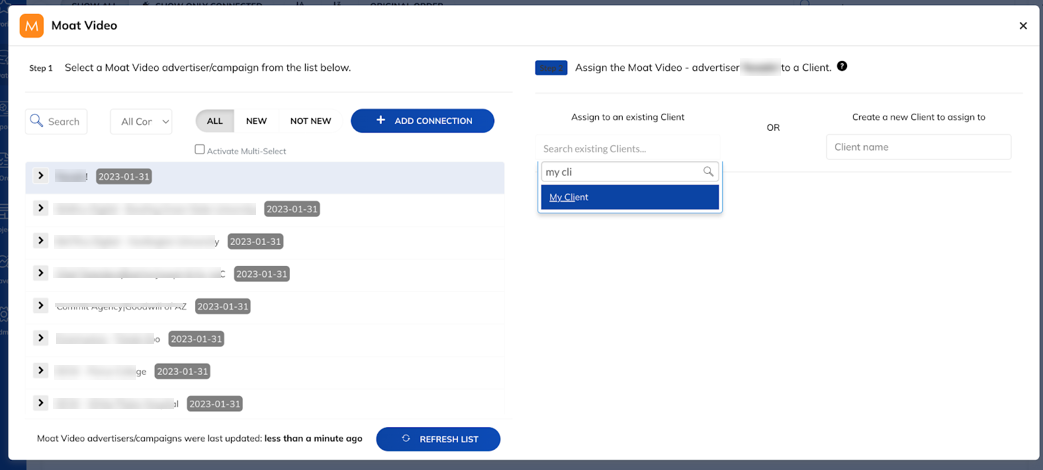This screenshot has width=1043, height=470.
Task: Click the help question mark icon
Action: click(x=842, y=66)
